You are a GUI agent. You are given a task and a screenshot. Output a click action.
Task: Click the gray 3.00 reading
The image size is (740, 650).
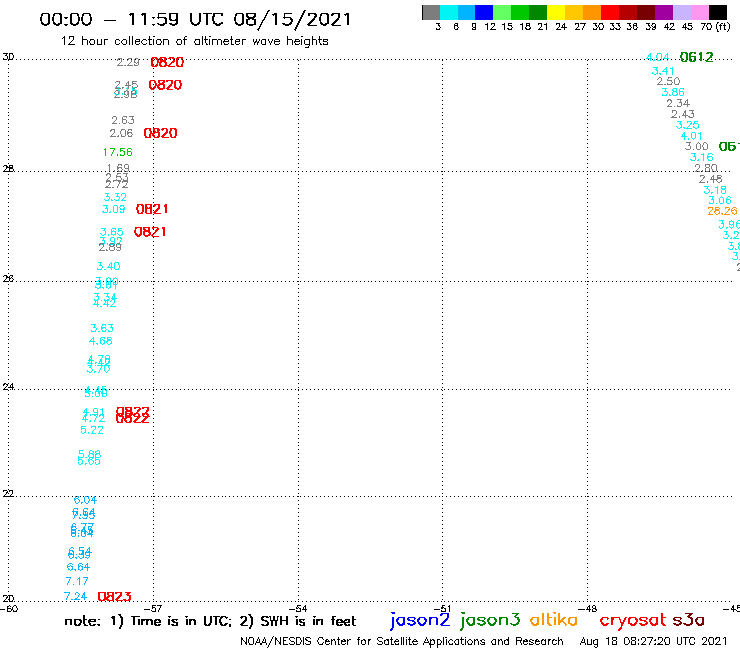[x=697, y=146]
